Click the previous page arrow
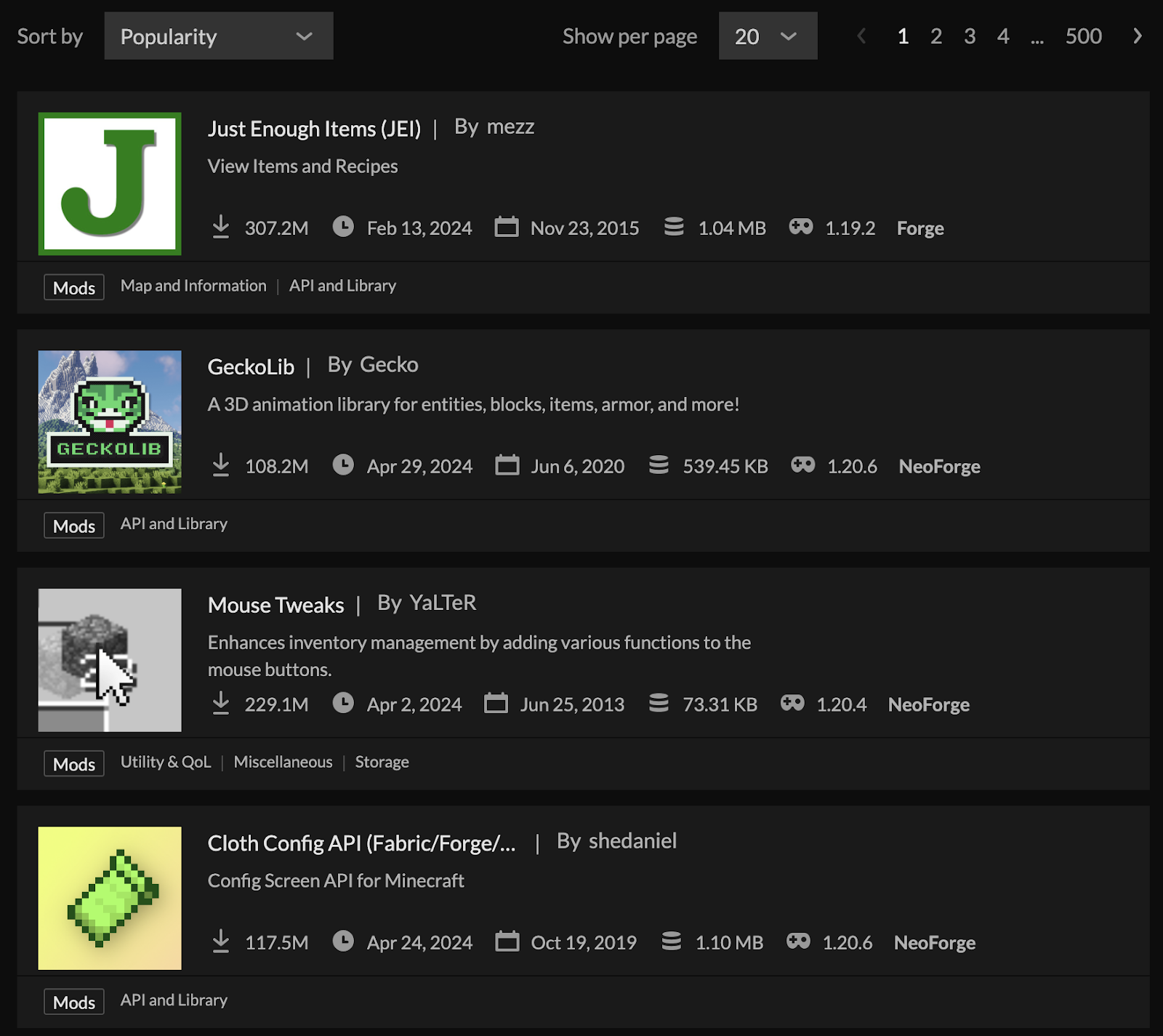This screenshot has height=1036, width=1163. tap(861, 36)
